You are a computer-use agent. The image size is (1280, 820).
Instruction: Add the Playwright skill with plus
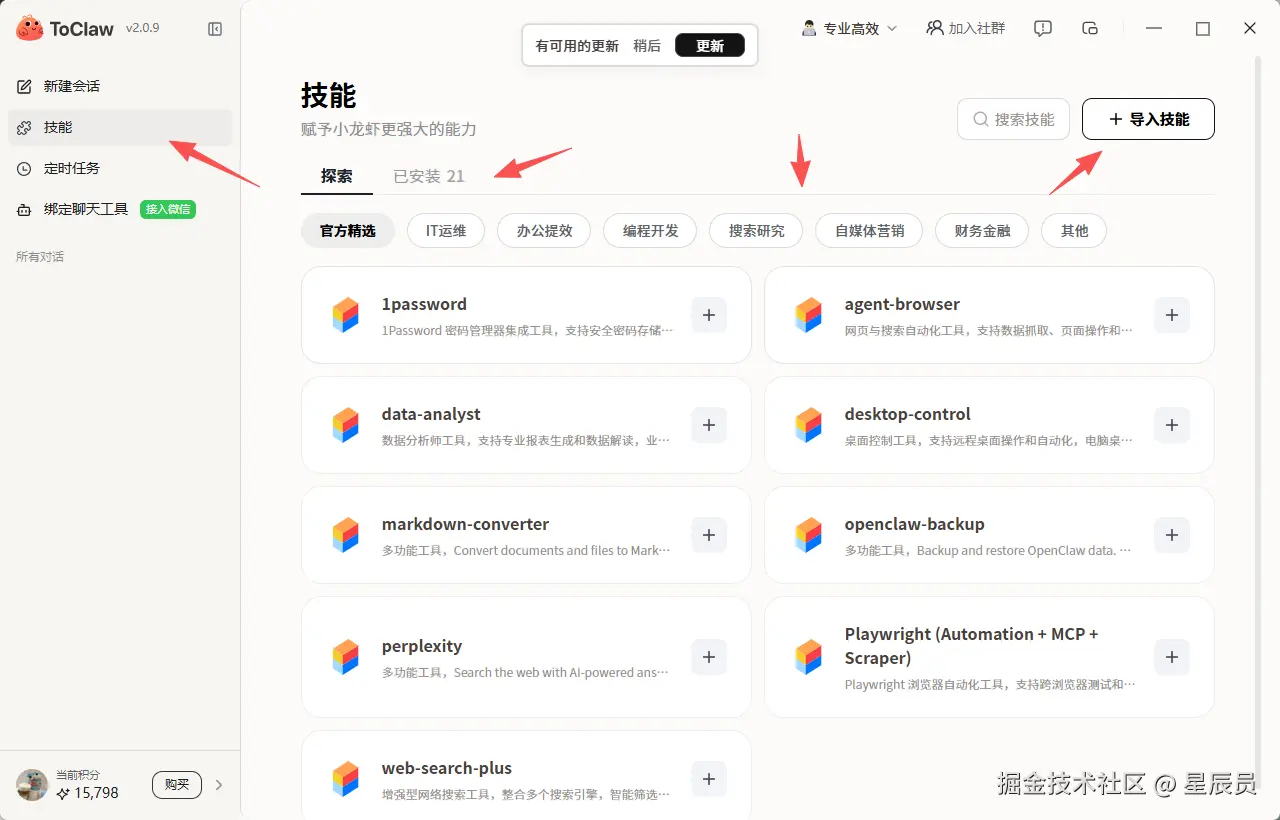click(1172, 657)
